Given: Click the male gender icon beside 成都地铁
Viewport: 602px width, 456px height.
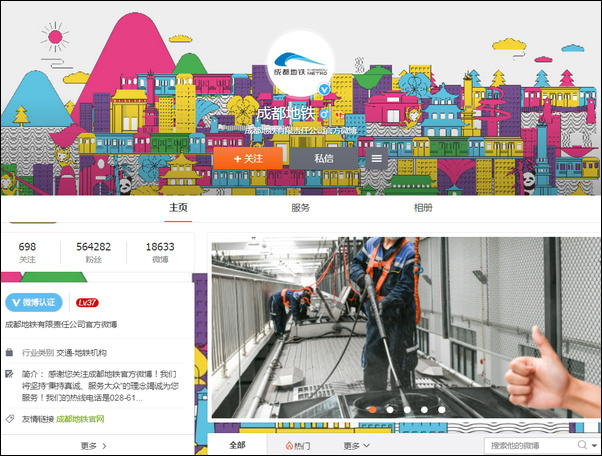Looking at the screenshot, I should (x=325, y=114).
